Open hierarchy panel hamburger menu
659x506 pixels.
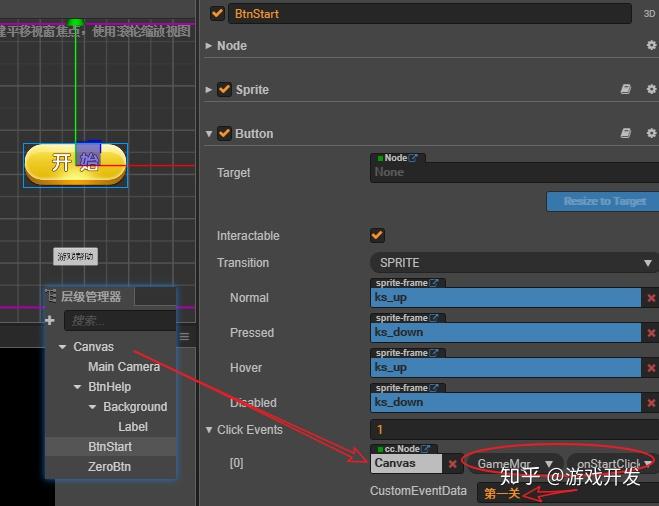185,337
